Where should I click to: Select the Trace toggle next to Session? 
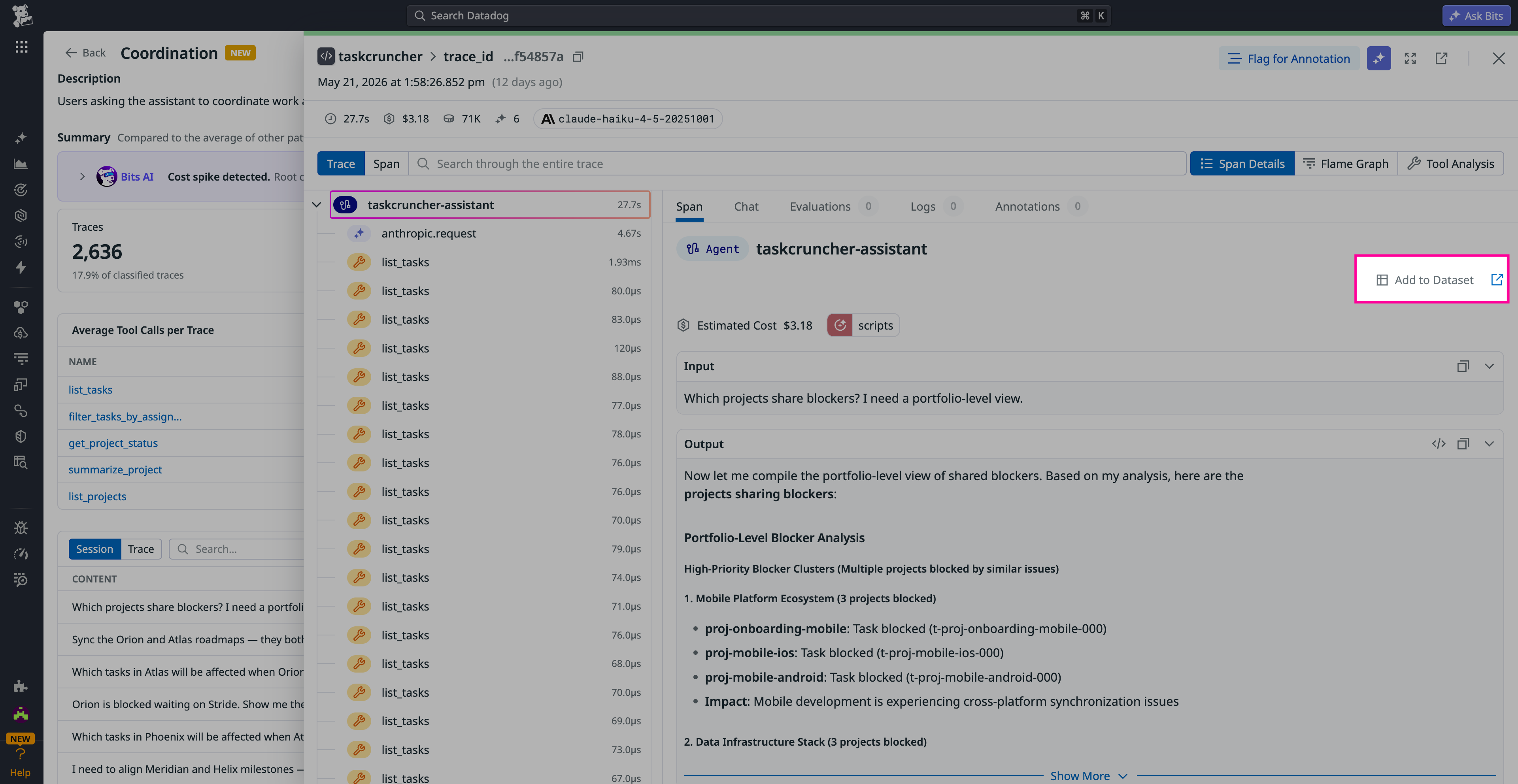pos(141,549)
